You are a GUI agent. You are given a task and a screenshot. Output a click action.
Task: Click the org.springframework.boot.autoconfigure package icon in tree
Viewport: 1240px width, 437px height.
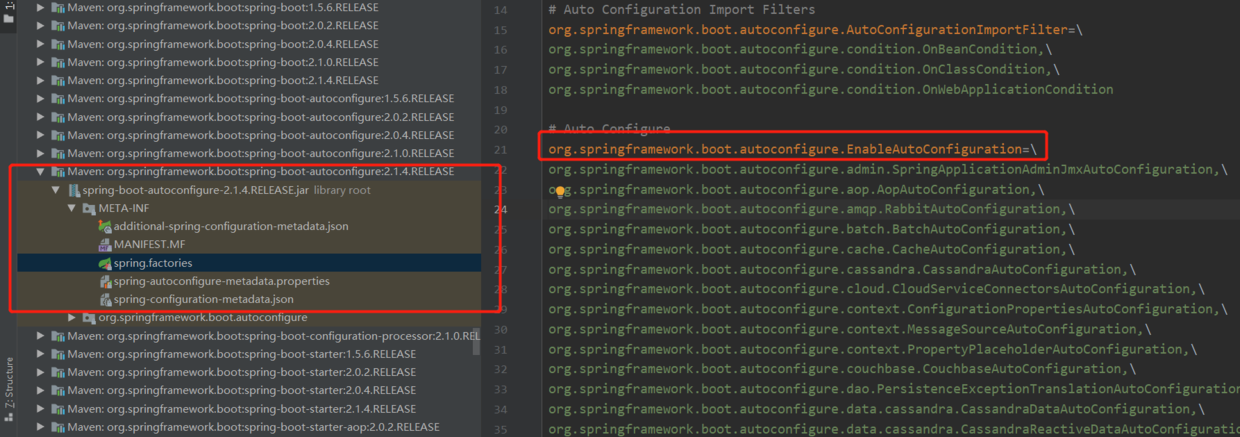coord(89,317)
